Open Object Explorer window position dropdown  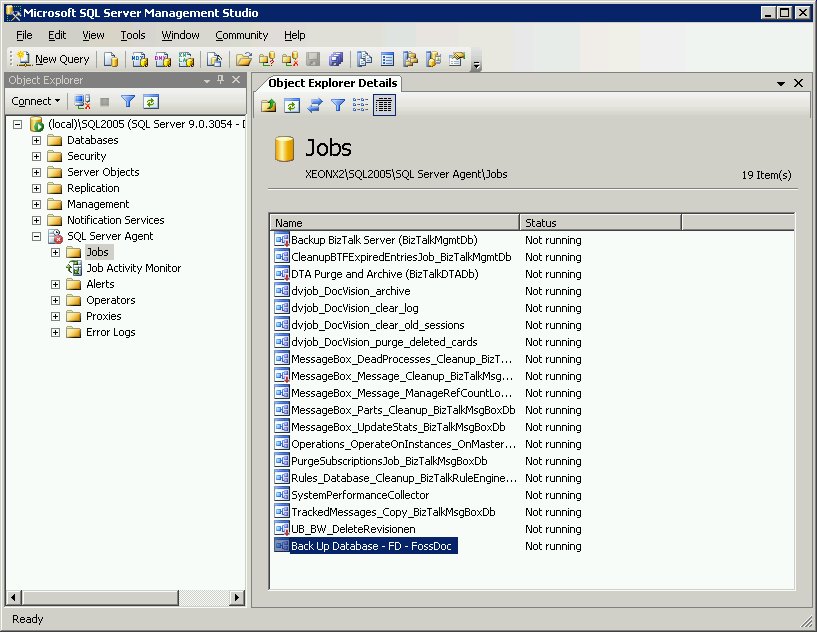click(207, 81)
